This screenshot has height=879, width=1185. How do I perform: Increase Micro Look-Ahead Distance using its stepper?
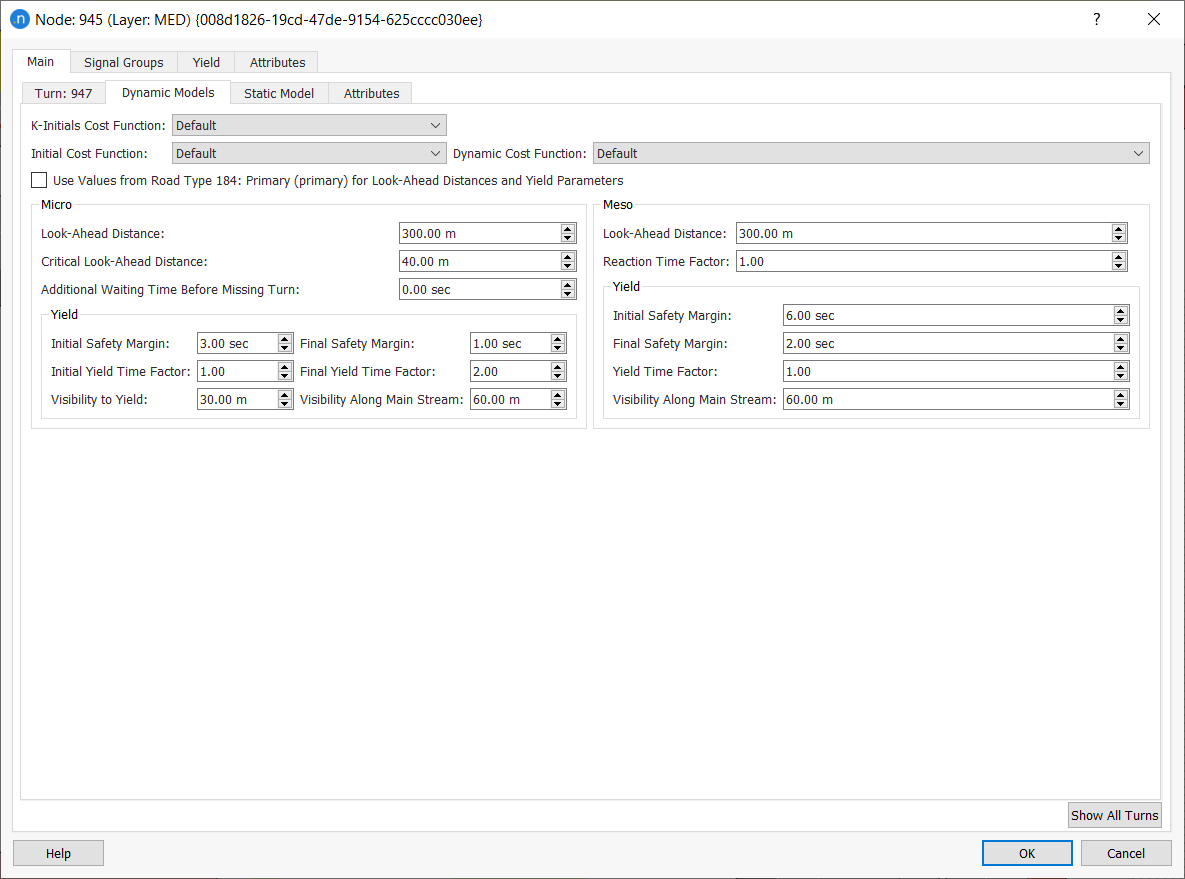[x=567, y=229]
